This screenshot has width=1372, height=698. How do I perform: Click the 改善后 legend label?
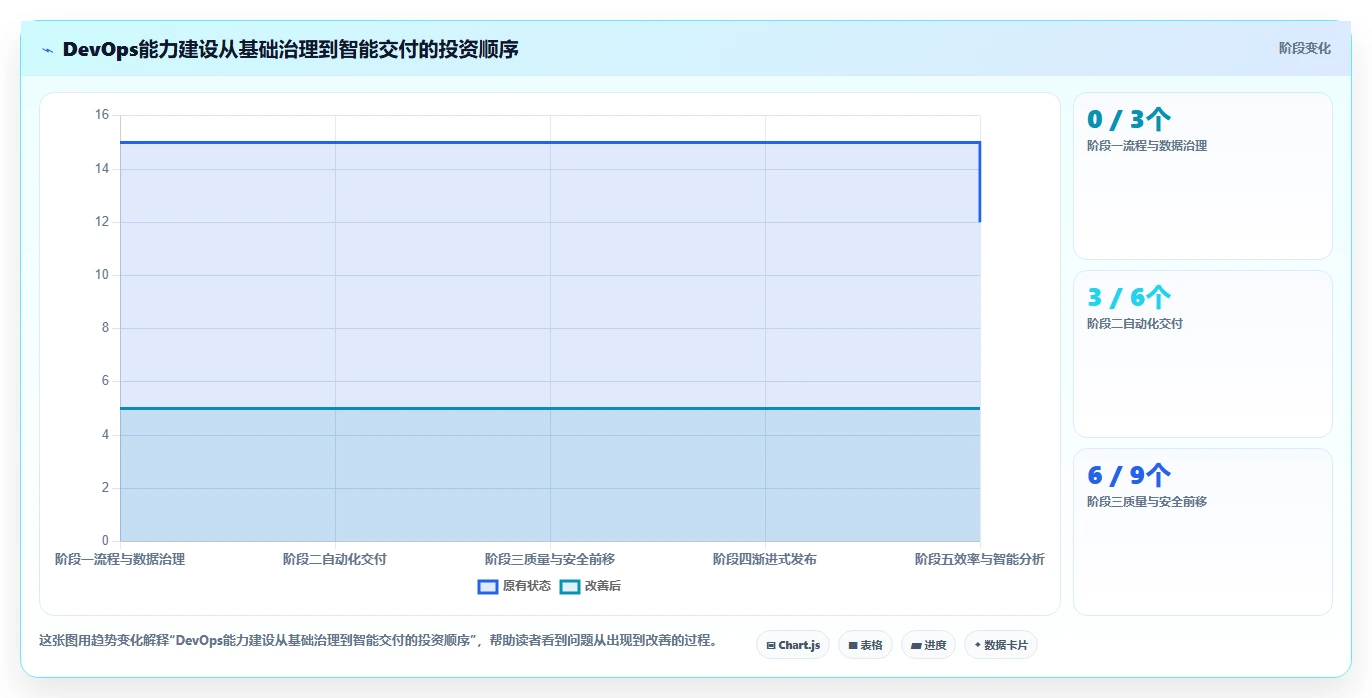click(x=603, y=586)
